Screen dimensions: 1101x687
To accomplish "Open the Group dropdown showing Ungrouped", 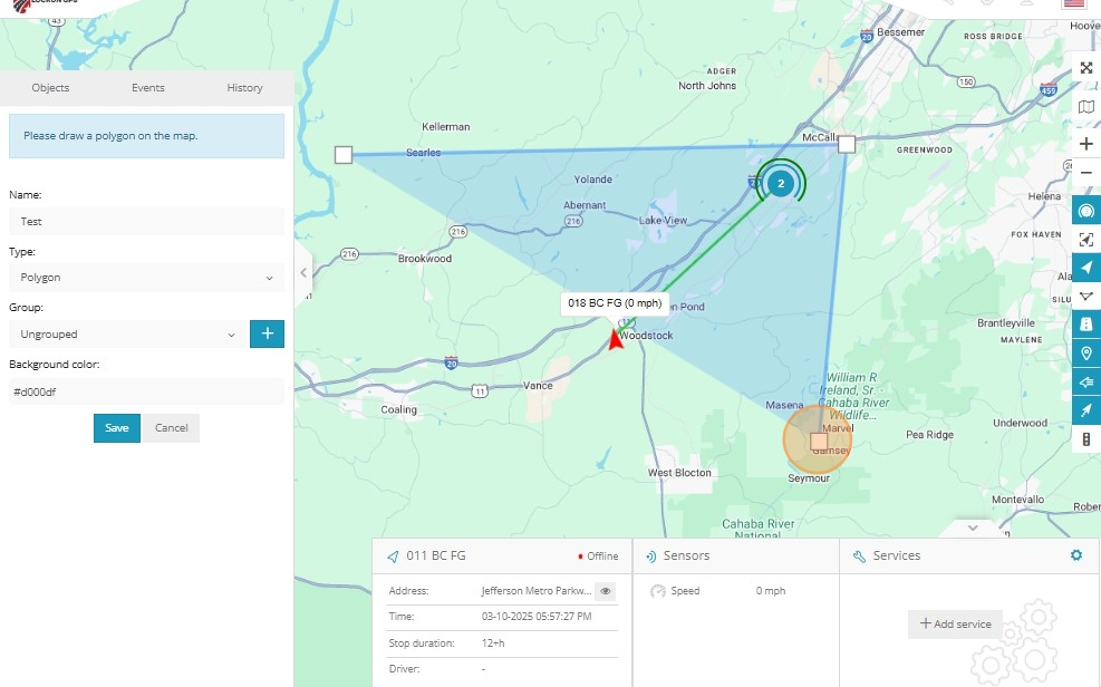I will [x=127, y=334].
